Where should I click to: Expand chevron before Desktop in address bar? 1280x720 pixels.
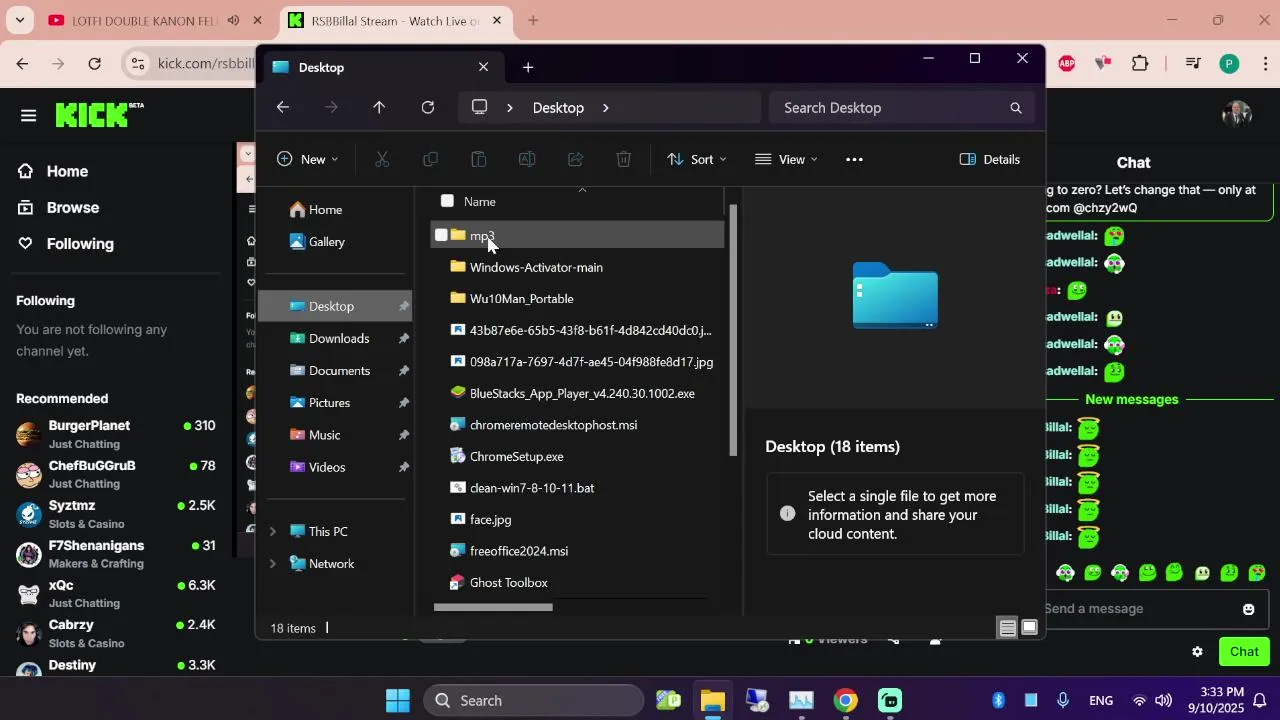510,108
